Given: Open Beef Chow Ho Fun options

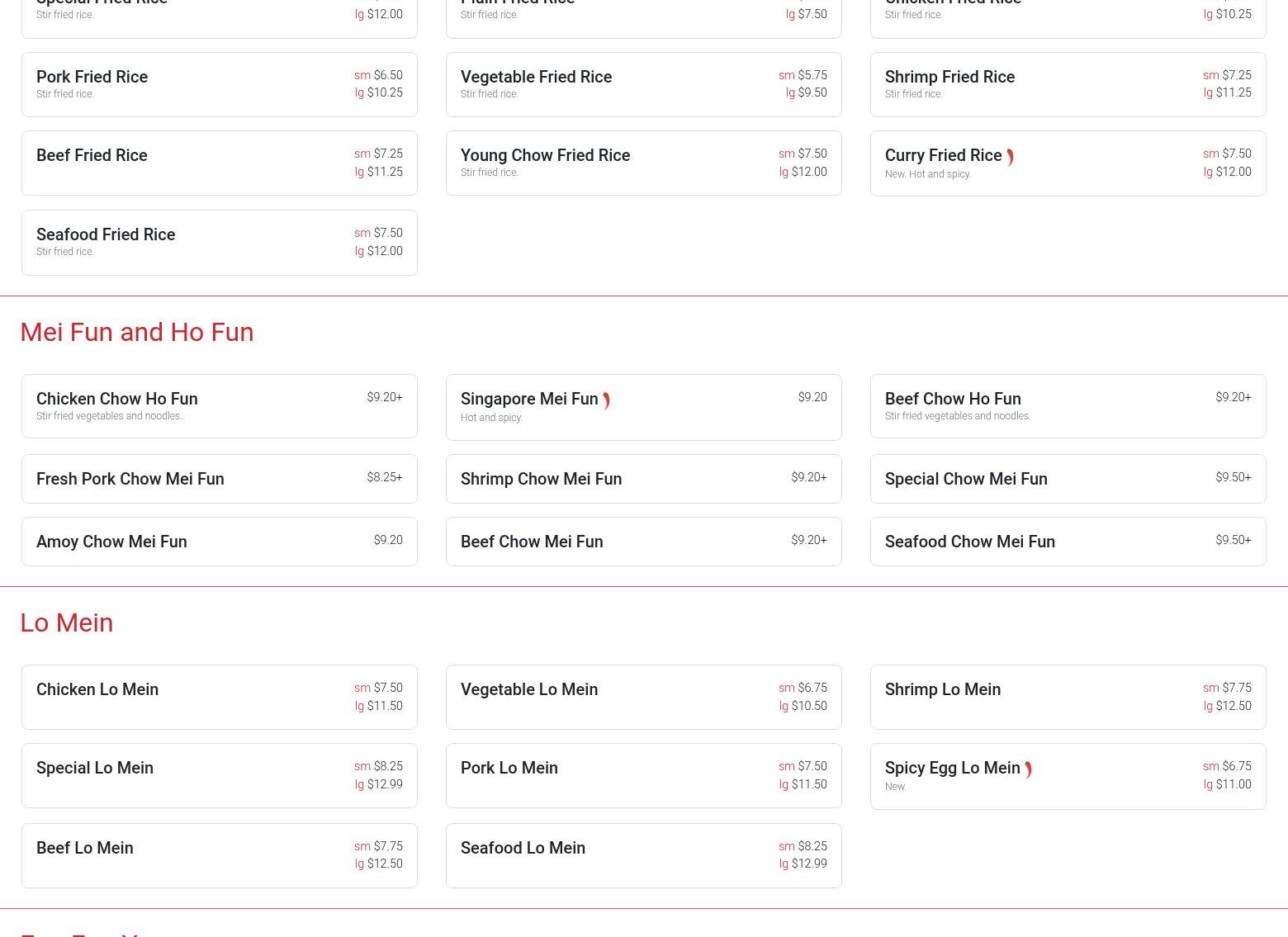Looking at the screenshot, I should (x=953, y=399).
